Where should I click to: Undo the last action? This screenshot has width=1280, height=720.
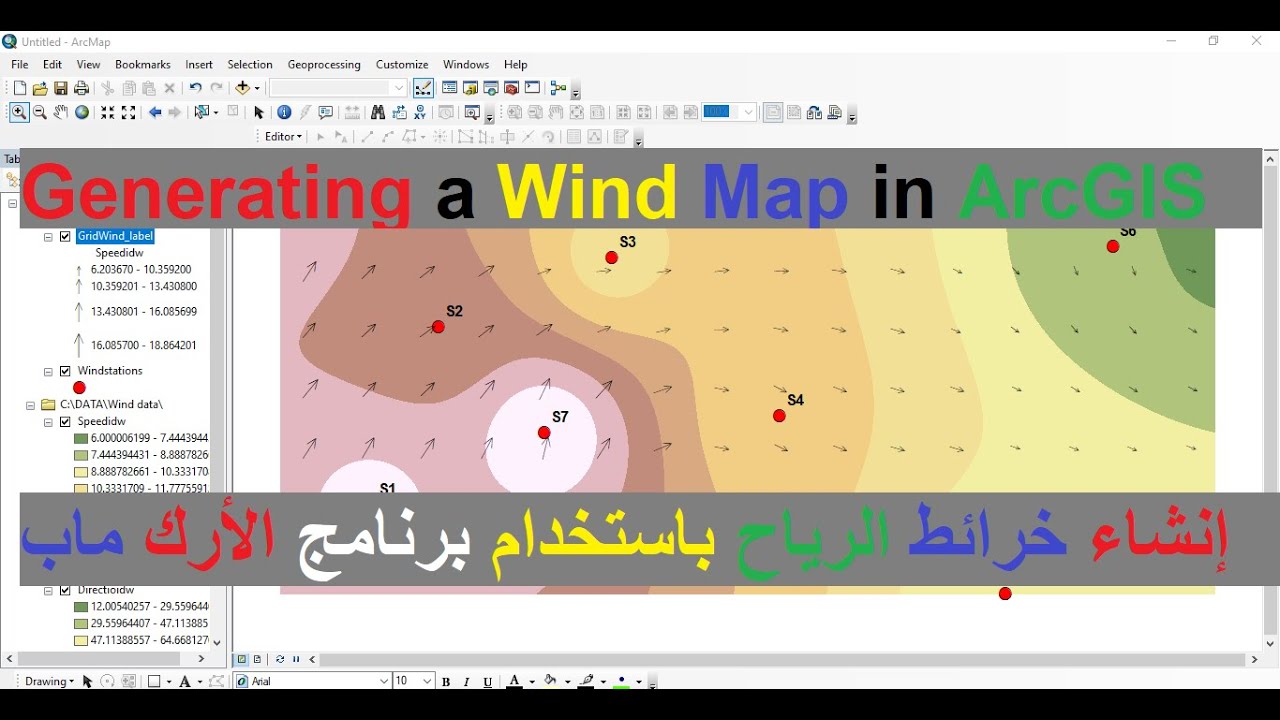pos(195,88)
